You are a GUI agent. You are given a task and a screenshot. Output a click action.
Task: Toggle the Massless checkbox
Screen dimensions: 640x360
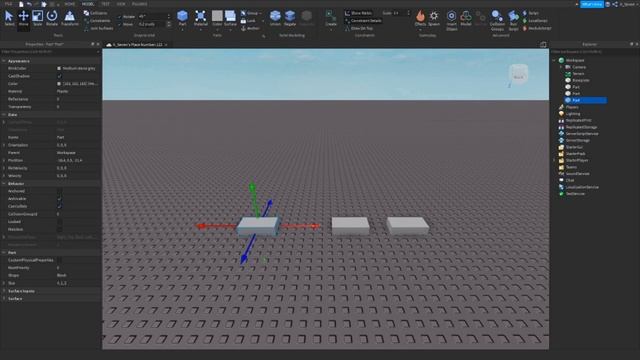pos(59,229)
